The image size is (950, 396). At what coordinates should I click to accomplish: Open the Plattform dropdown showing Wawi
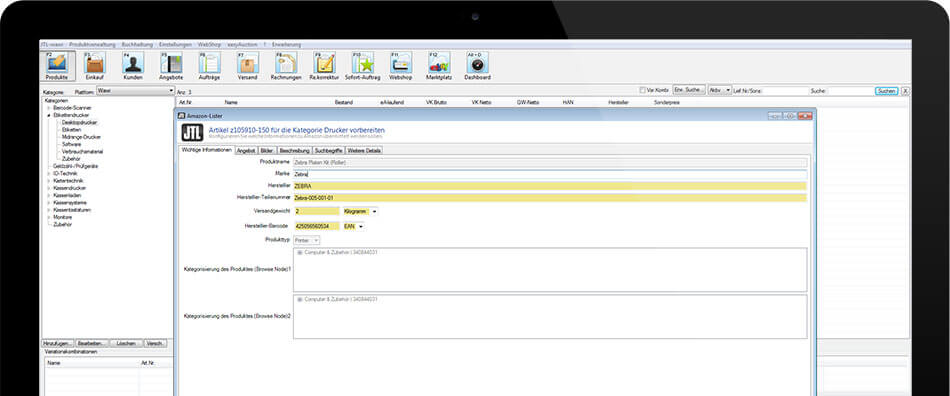[135, 91]
